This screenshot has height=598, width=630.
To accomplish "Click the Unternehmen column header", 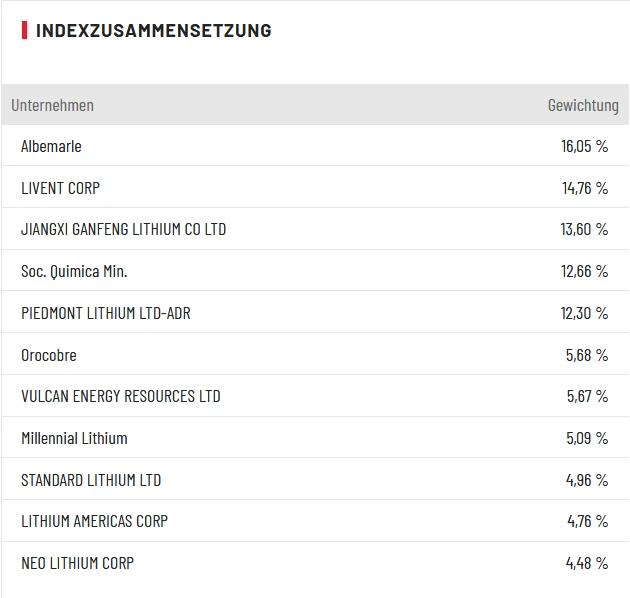I will (x=53, y=105).
